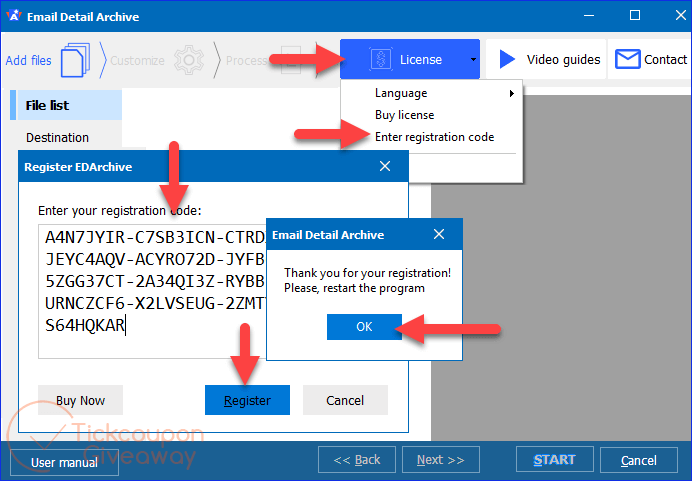This screenshot has width=692, height=481.
Task: Click the Contact label in toolbar
Action: (x=665, y=60)
